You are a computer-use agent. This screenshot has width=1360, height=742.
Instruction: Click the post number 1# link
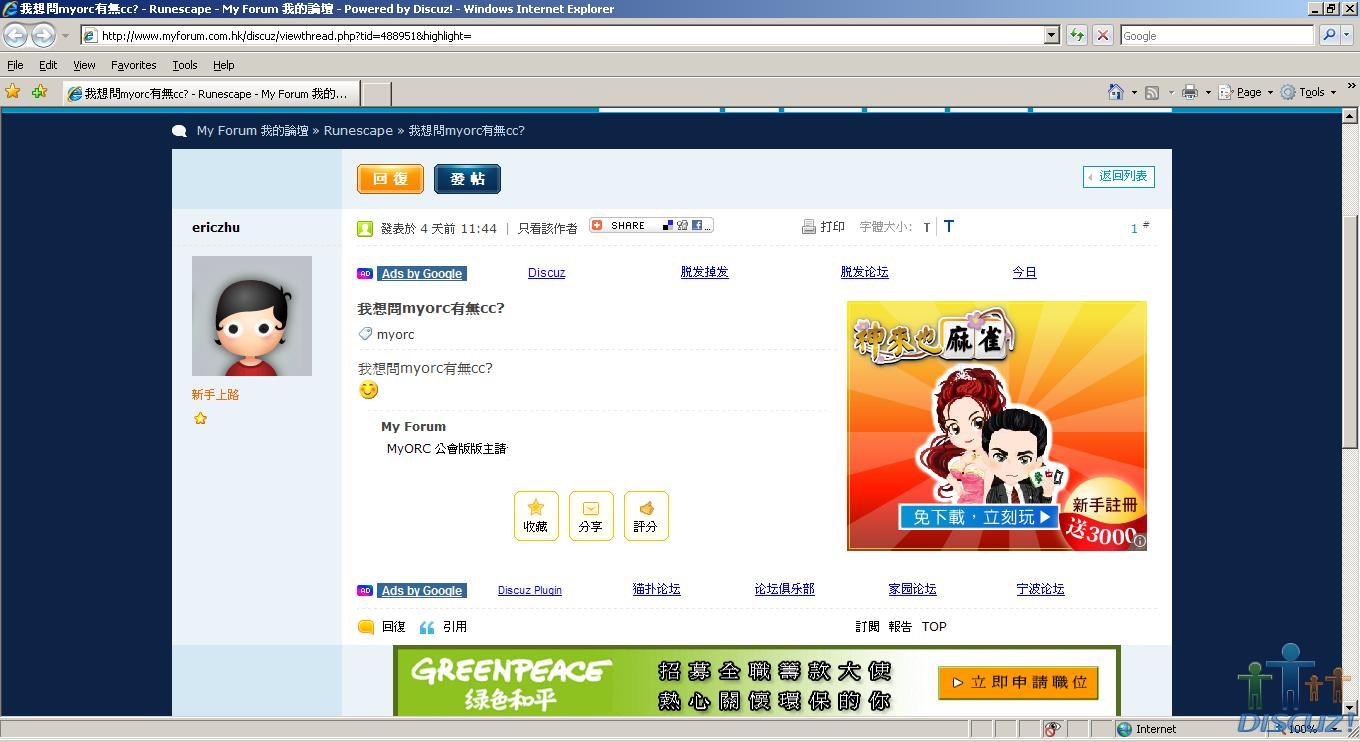pos(1140,228)
